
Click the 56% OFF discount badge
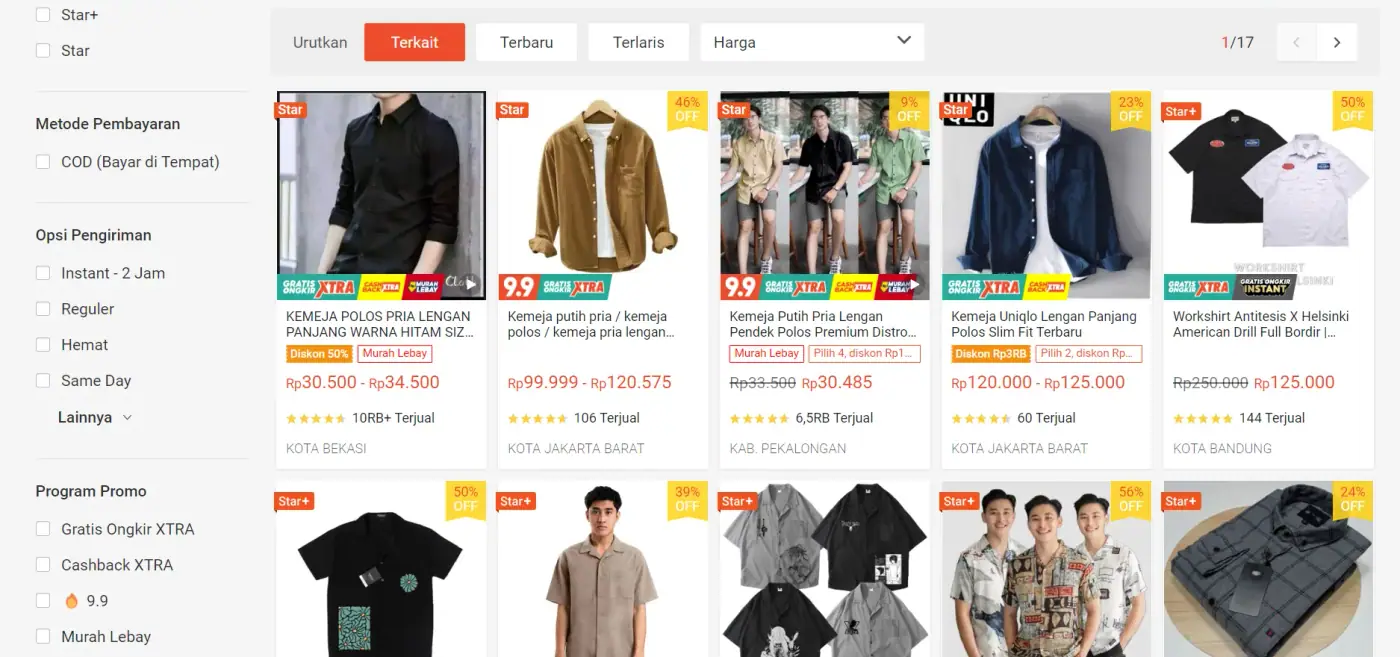(x=1131, y=499)
